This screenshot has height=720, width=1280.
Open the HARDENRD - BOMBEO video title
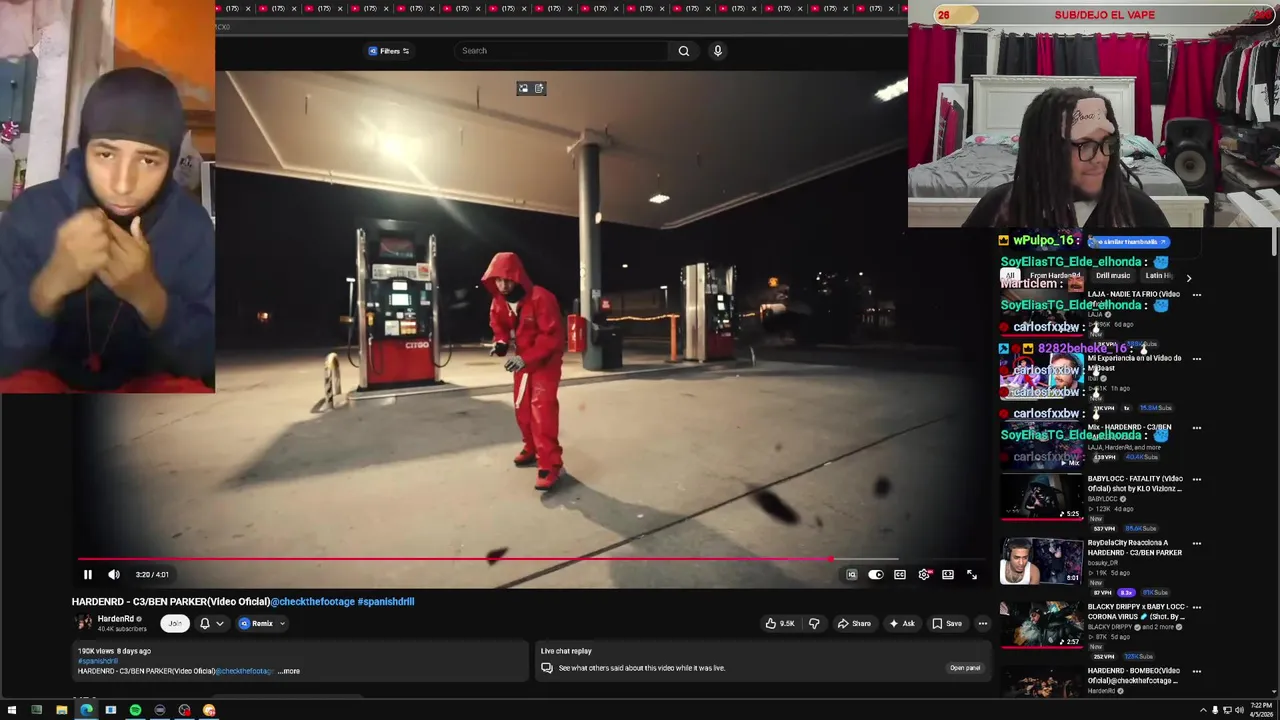pyautogui.click(x=1134, y=676)
